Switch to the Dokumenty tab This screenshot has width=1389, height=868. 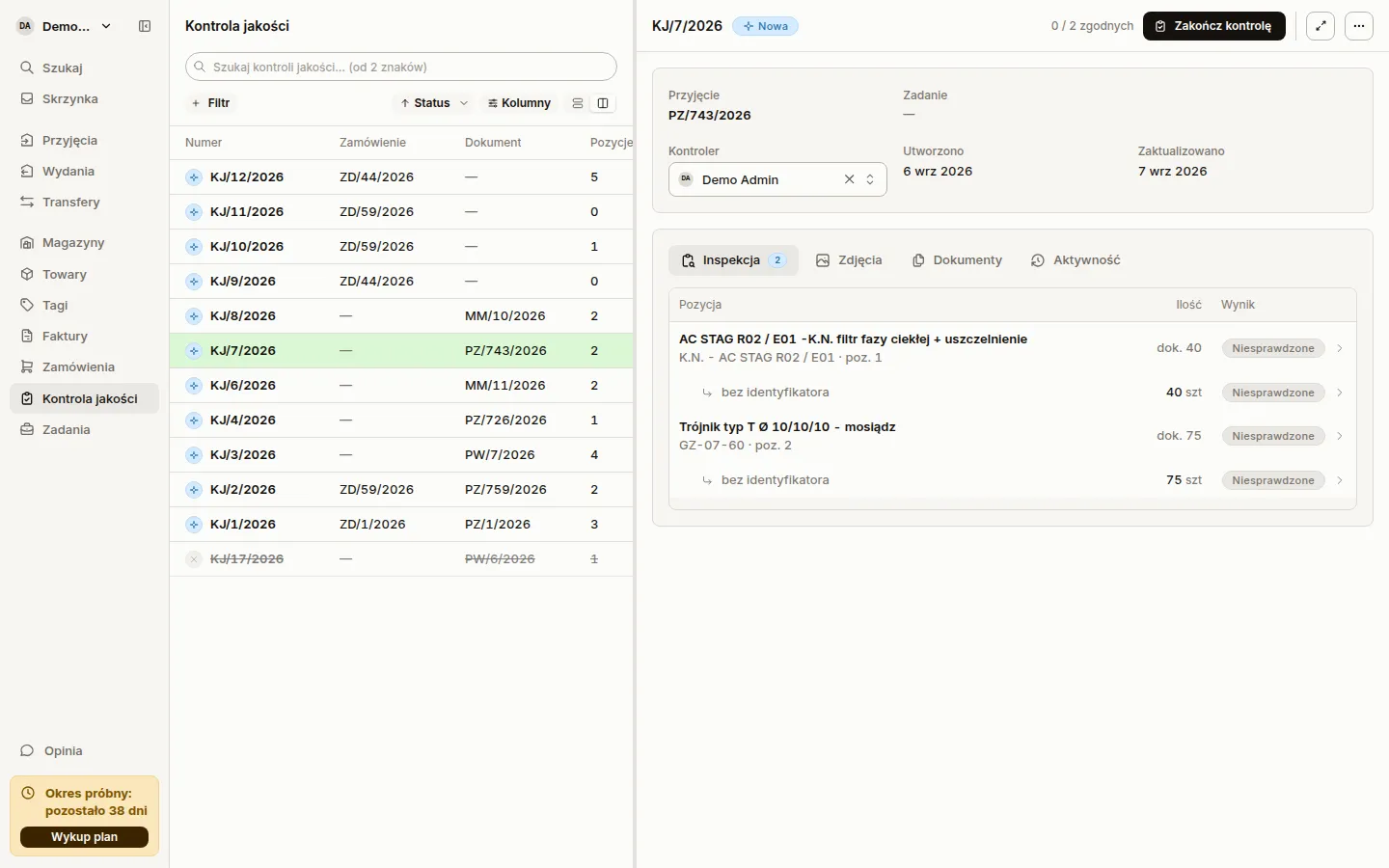957,260
